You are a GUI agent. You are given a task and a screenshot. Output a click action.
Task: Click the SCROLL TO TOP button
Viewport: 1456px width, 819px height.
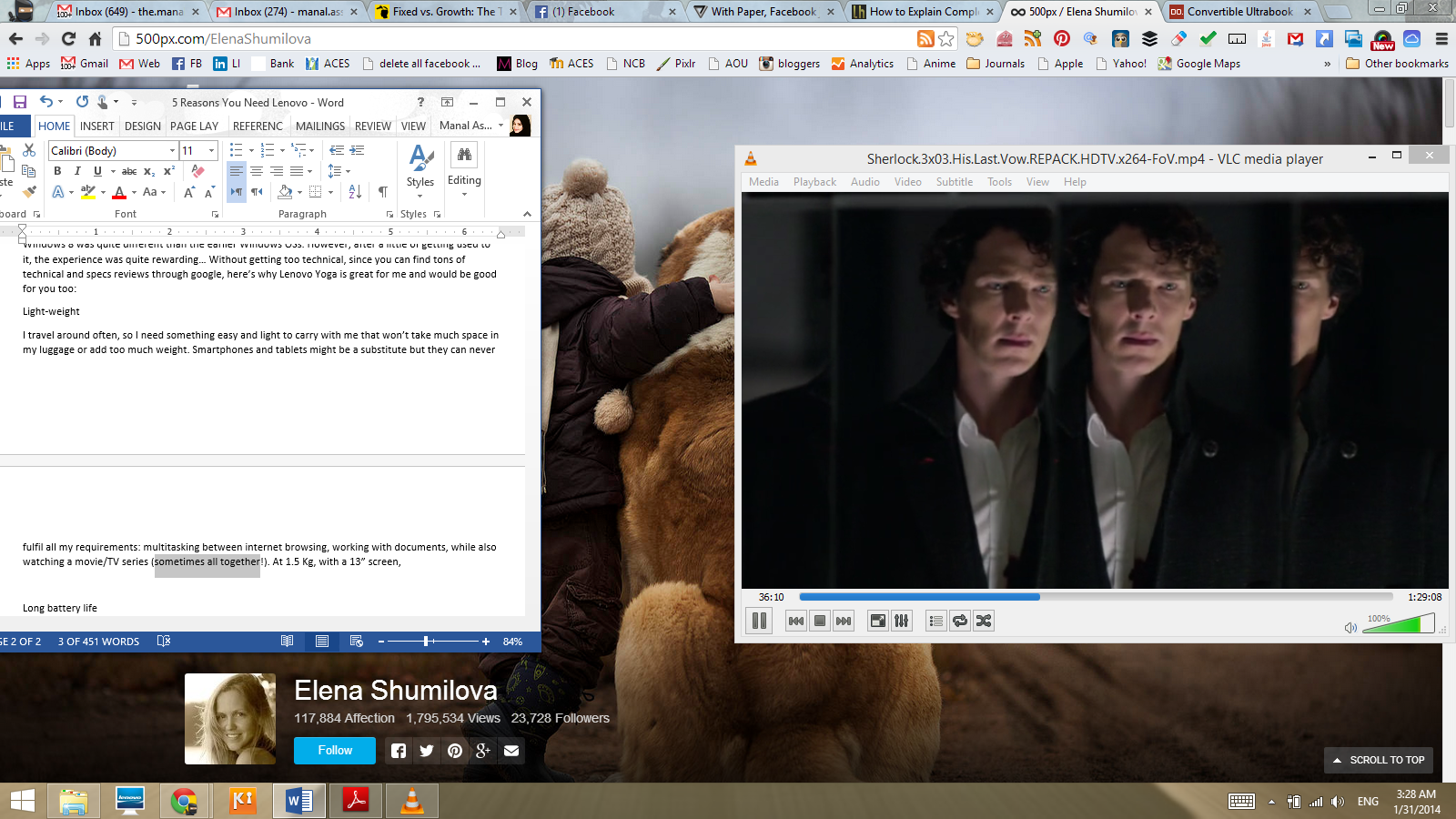point(1379,760)
